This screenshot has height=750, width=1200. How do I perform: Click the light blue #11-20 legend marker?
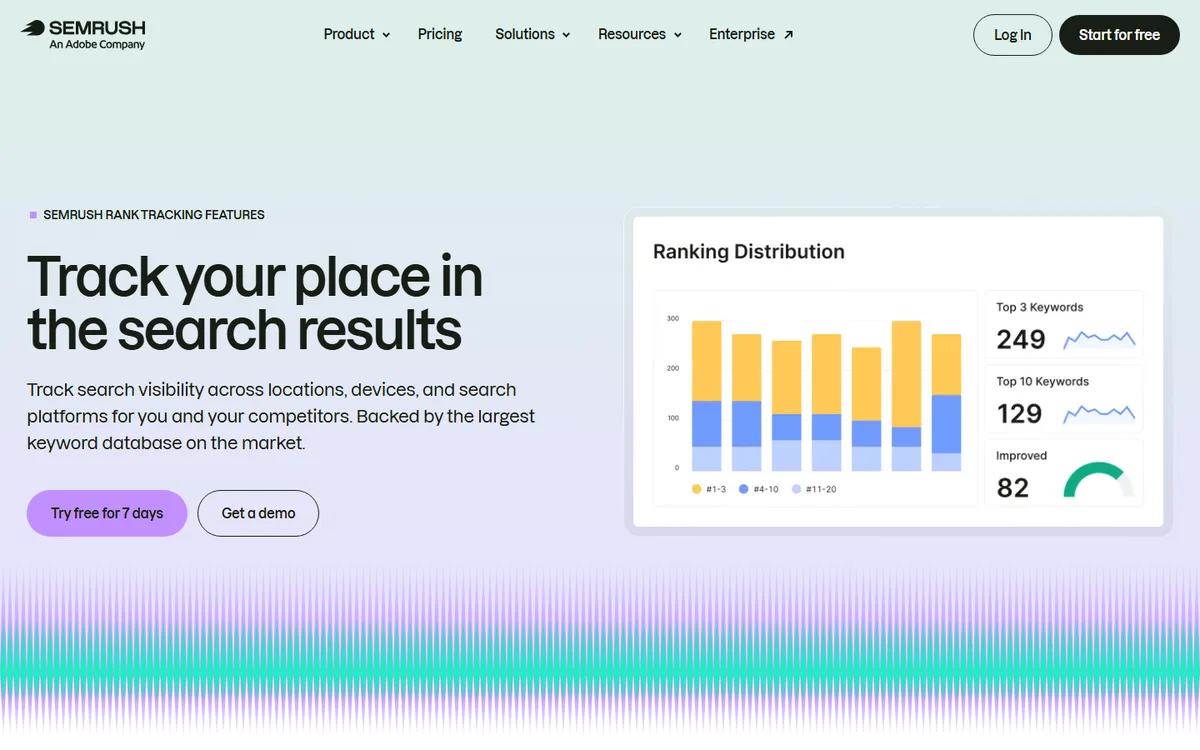point(796,489)
